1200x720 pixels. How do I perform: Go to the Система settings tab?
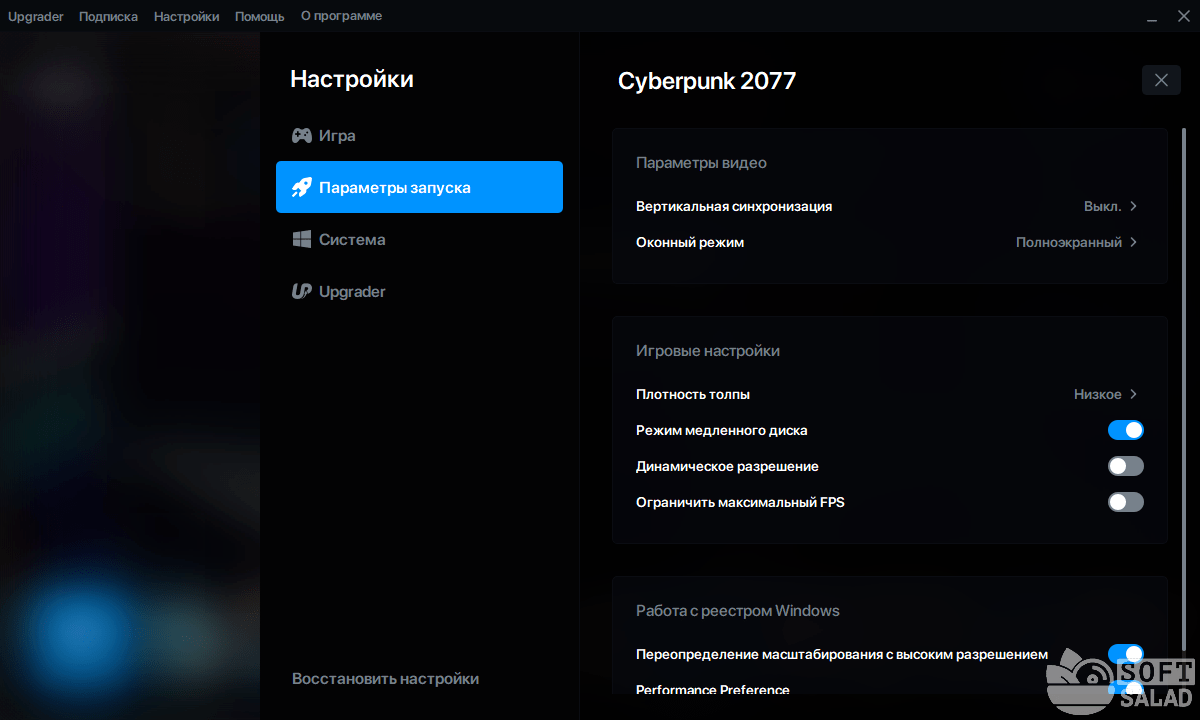(419, 239)
